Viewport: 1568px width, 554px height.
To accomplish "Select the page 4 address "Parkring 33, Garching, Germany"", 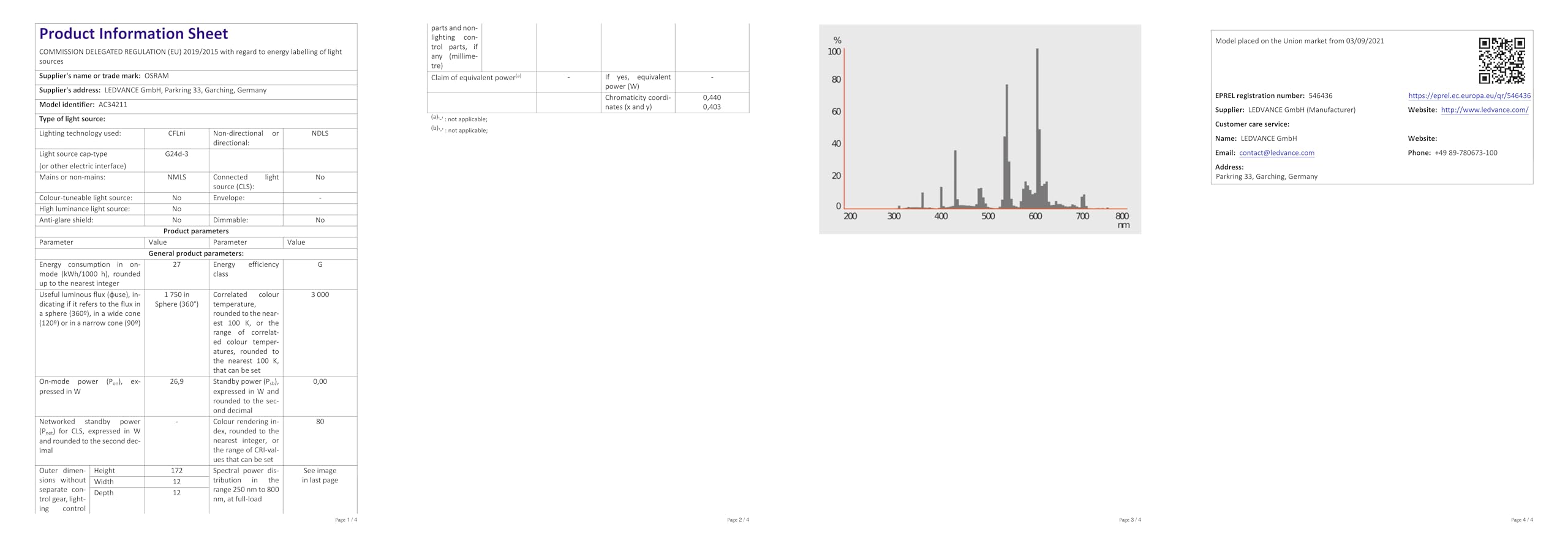I will [x=1267, y=177].
